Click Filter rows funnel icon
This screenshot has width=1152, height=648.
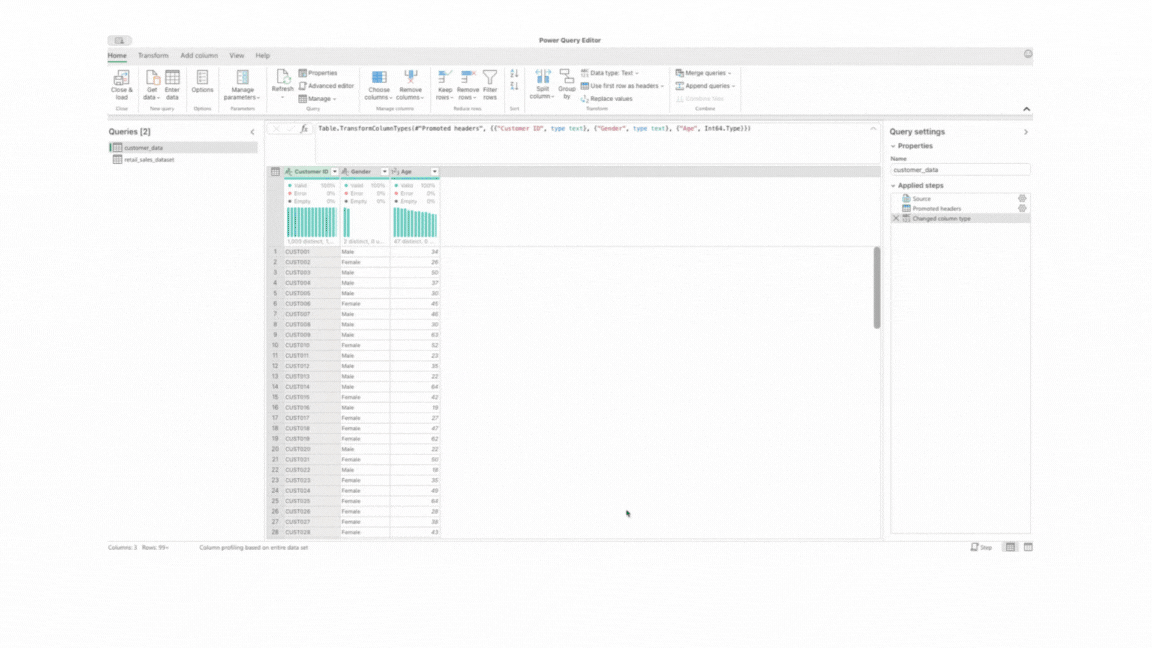coord(490,76)
